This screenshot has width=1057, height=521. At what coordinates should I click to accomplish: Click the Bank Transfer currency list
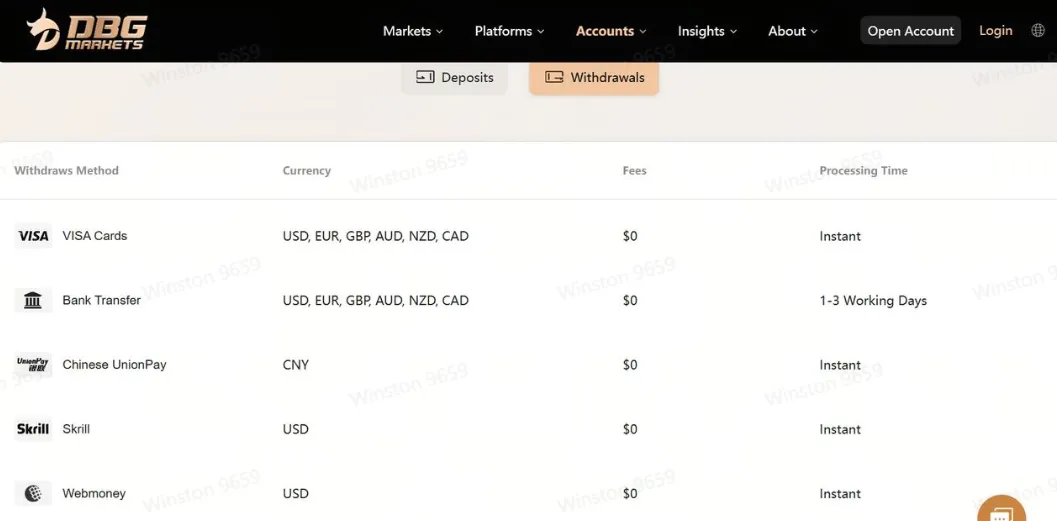click(x=375, y=301)
